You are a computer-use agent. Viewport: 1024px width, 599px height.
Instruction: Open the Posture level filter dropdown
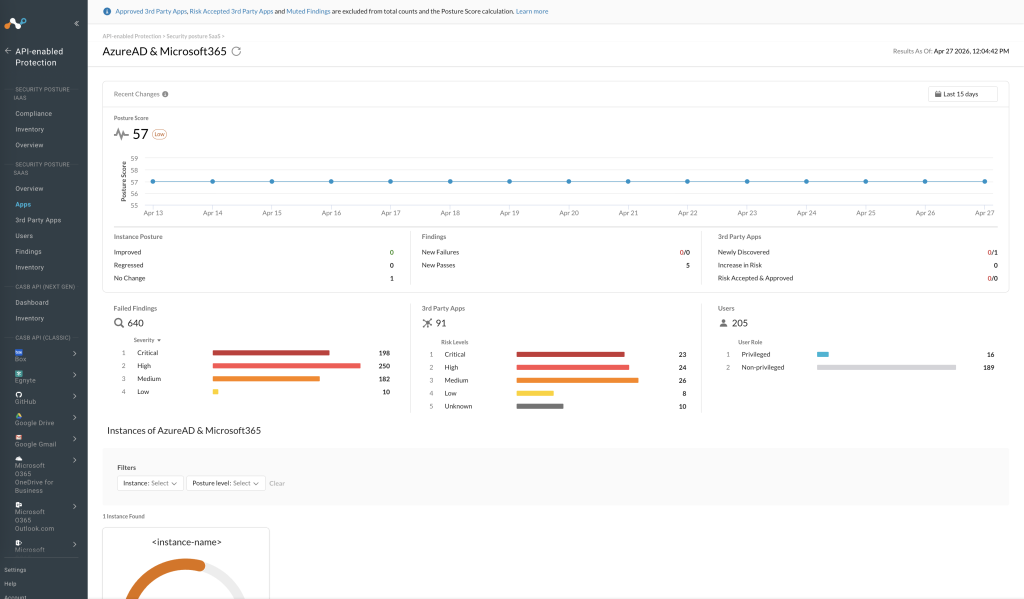point(225,483)
